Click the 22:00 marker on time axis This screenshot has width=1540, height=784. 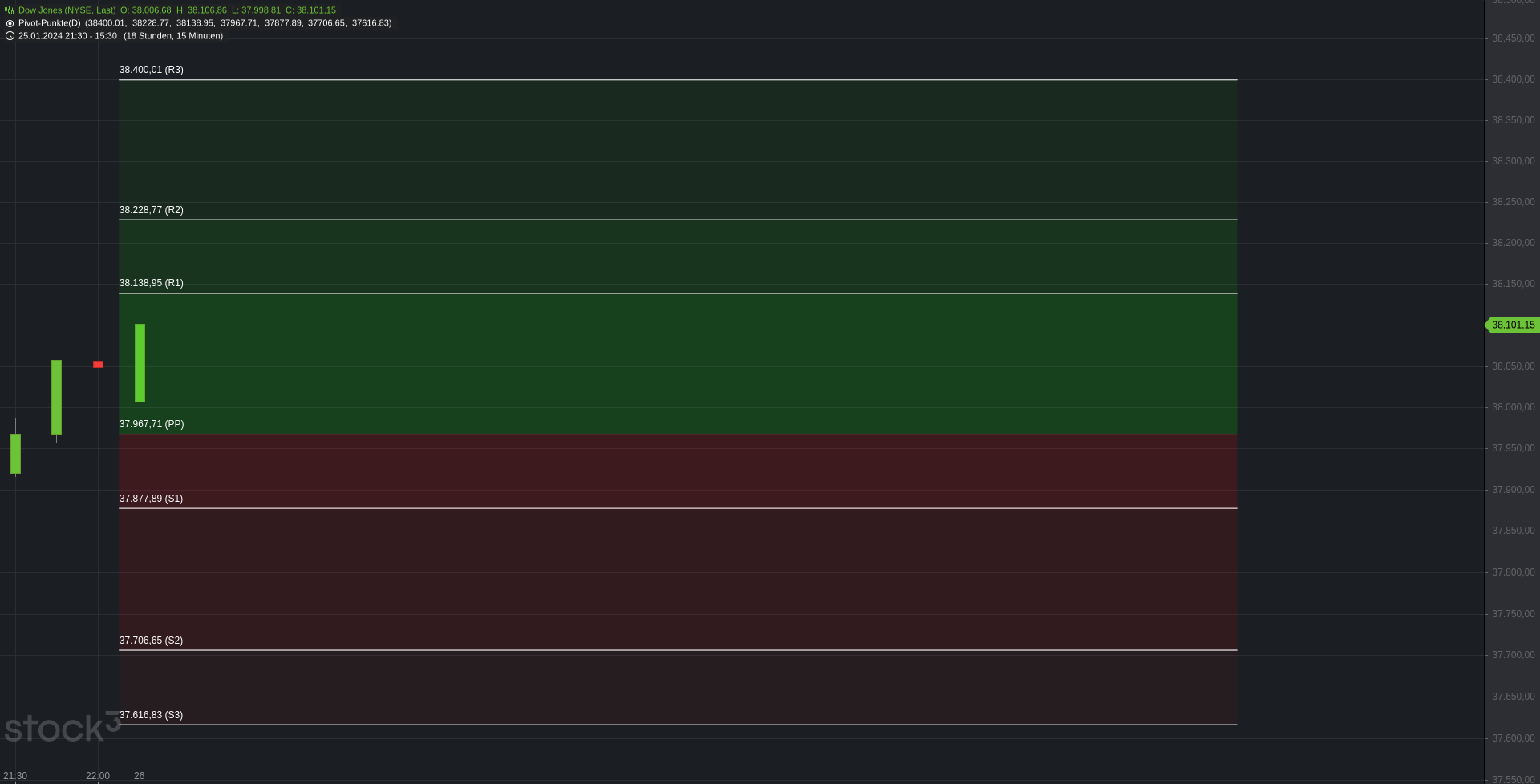point(98,776)
